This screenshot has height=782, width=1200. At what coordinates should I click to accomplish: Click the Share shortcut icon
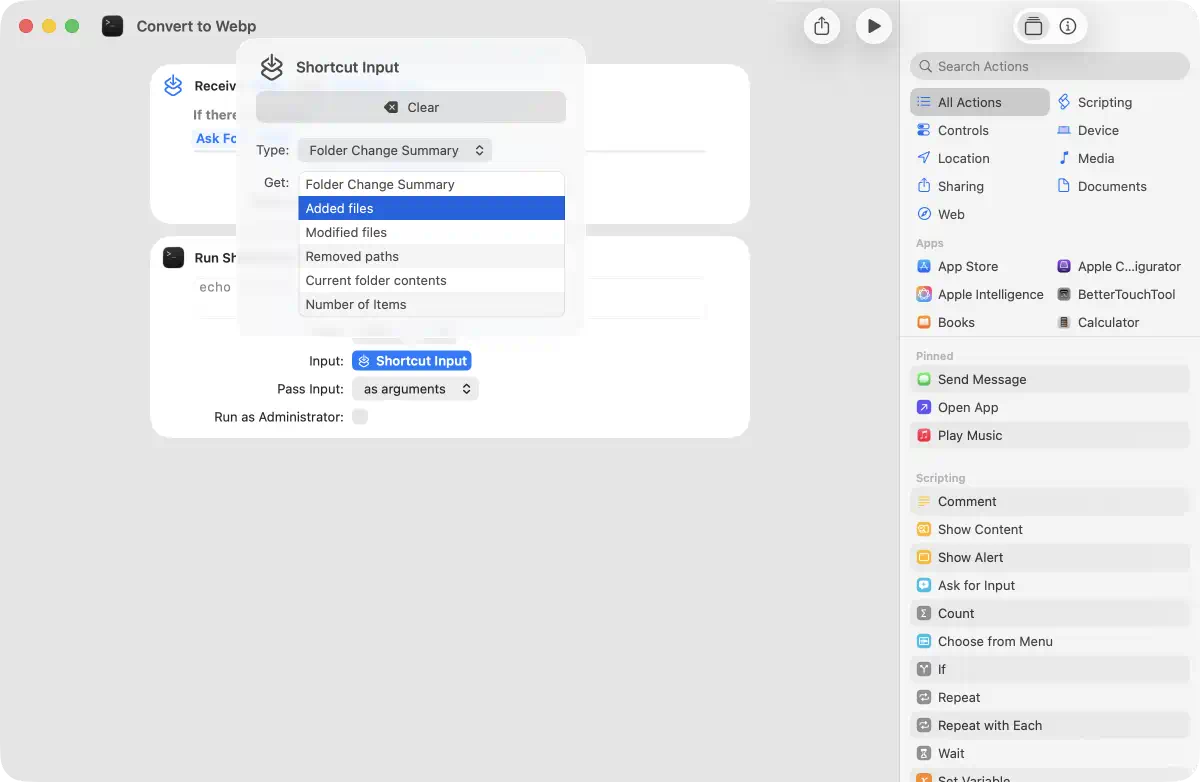coord(821,27)
